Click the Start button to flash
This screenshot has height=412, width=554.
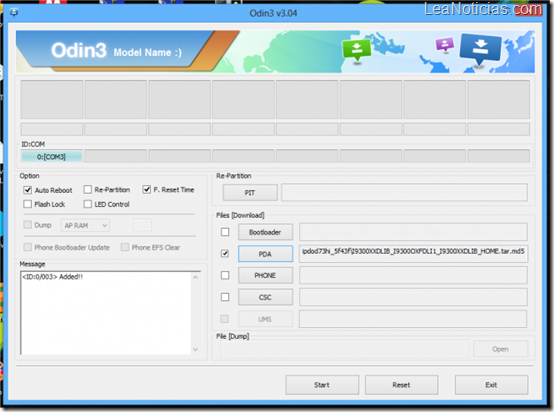[322, 385]
